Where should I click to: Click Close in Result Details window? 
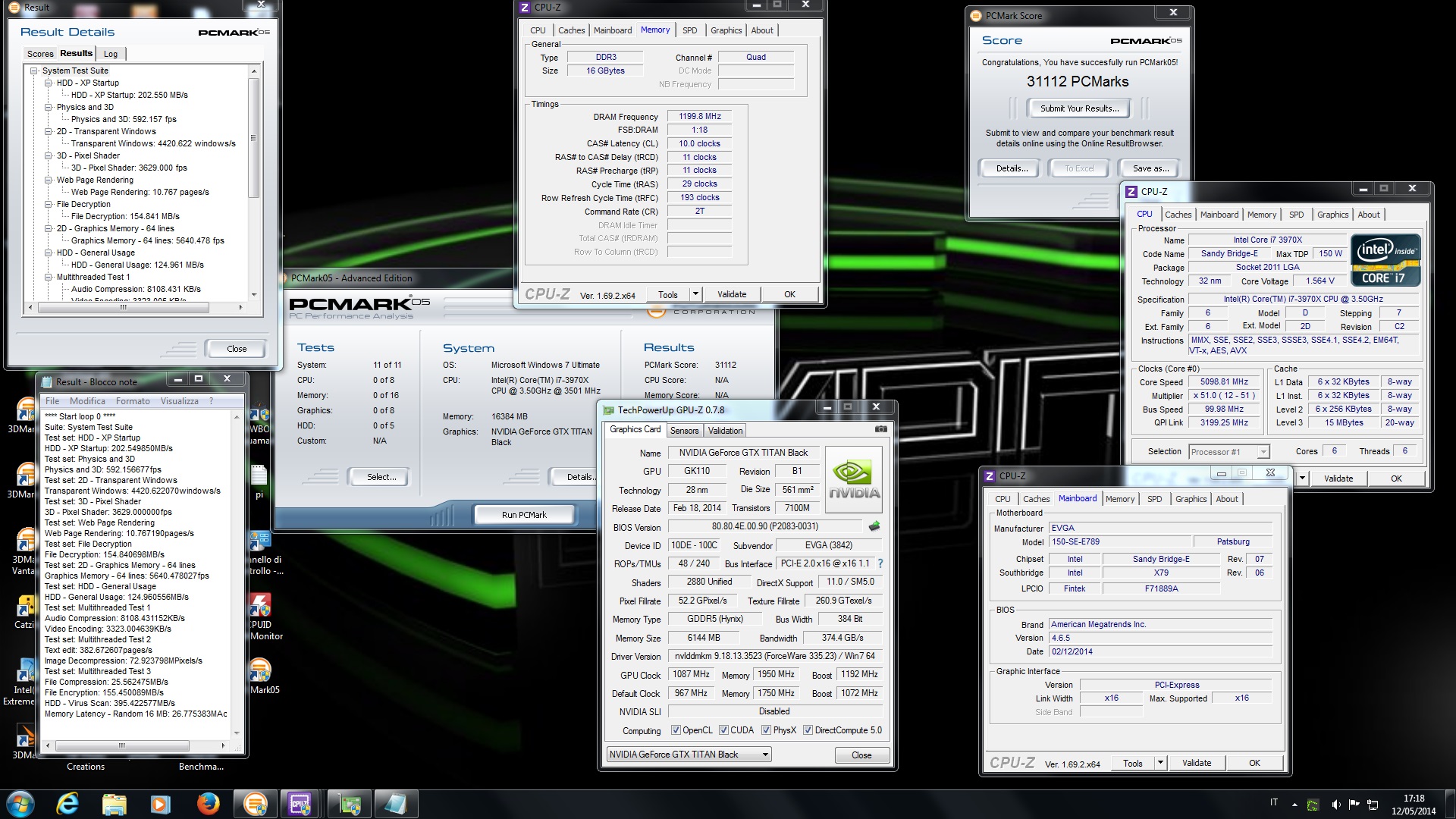(x=237, y=349)
